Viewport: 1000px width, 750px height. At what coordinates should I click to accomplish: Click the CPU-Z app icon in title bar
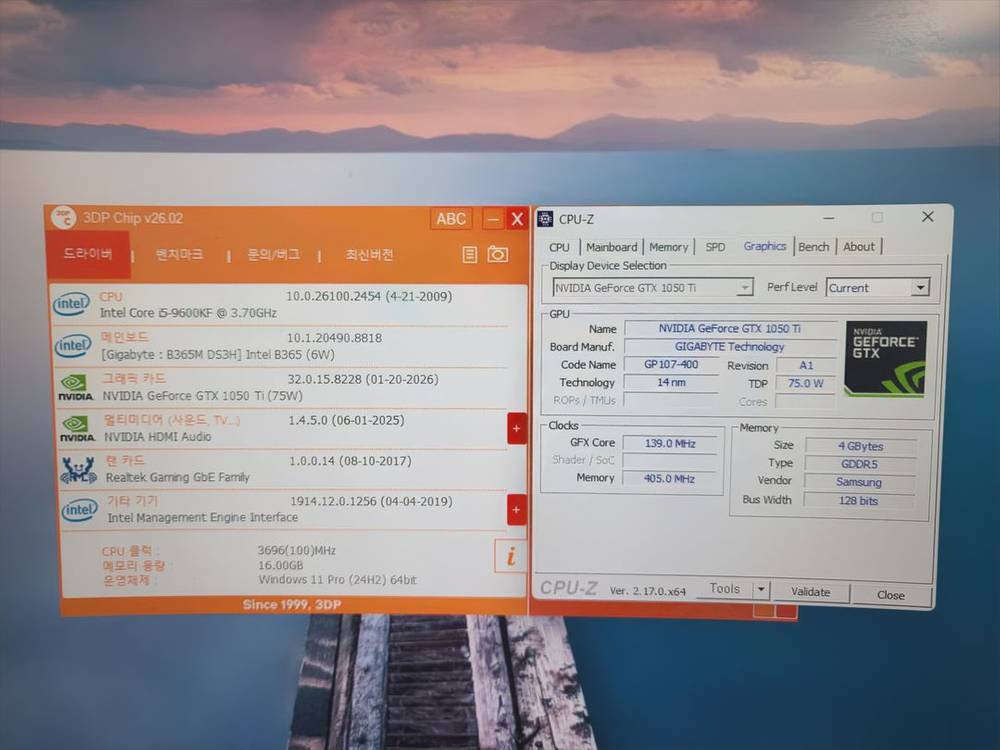(545, 219)
